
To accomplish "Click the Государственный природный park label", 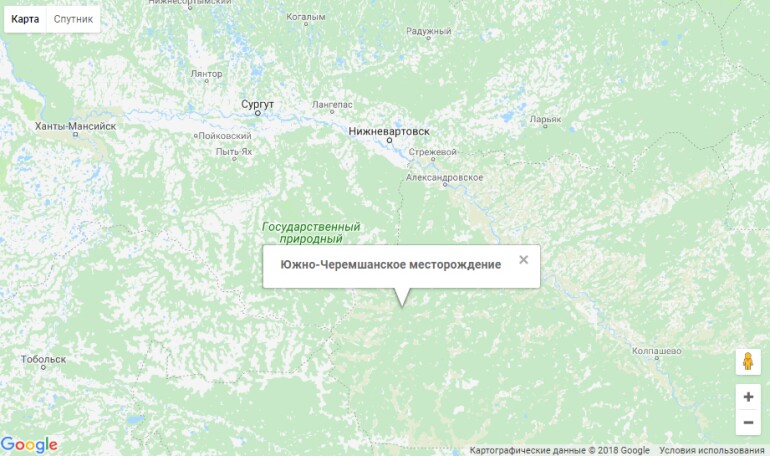I will click(311, 233).
